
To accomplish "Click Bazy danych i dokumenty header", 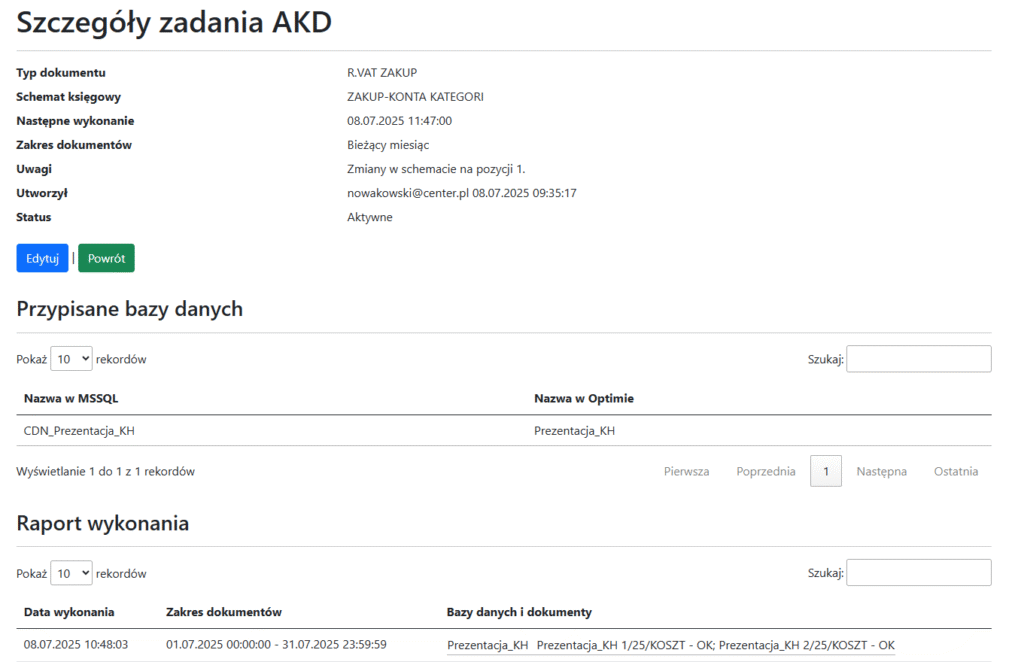I will [x=519, y=612].
